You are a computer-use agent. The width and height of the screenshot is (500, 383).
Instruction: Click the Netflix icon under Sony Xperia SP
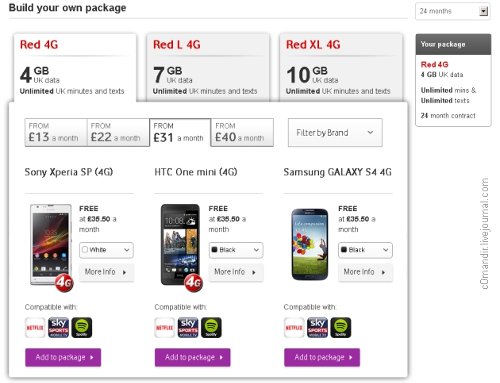(x=35, y=327)
